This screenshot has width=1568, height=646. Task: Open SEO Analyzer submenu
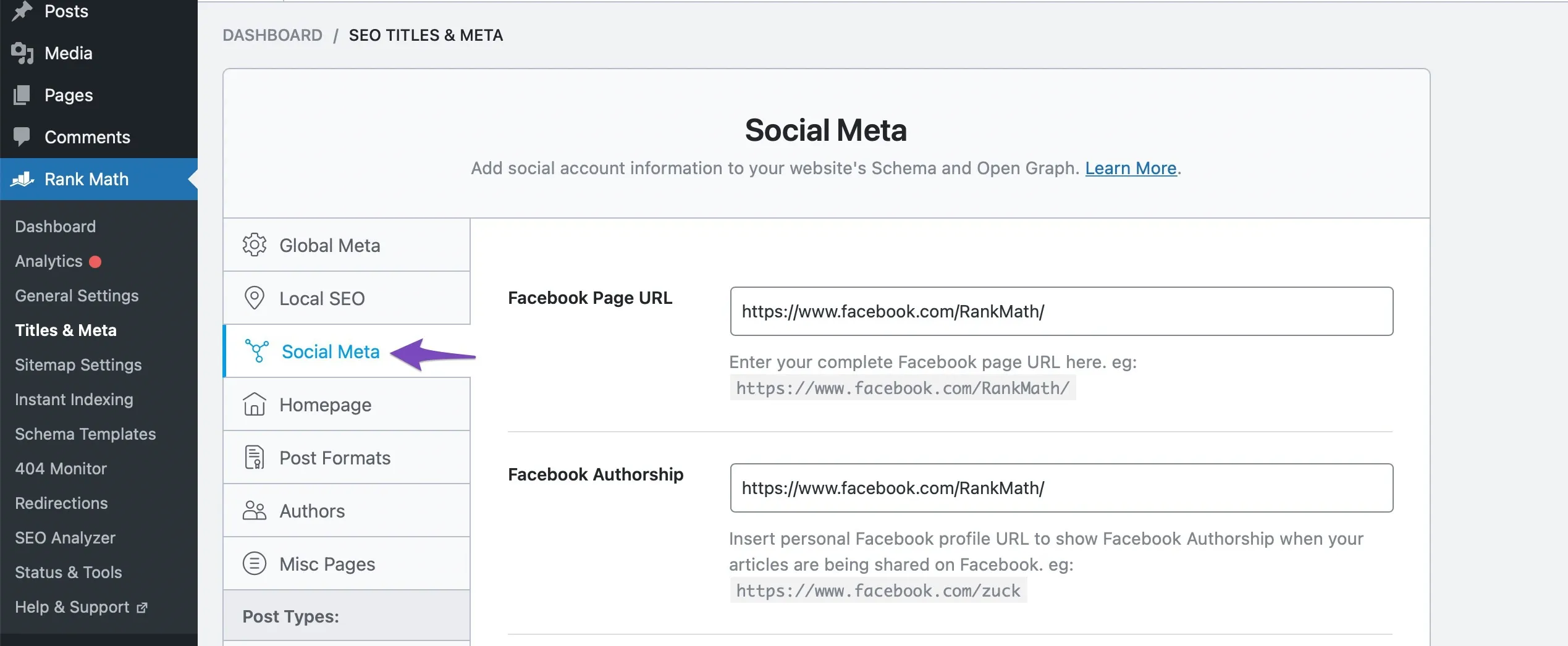coord(65,538)
